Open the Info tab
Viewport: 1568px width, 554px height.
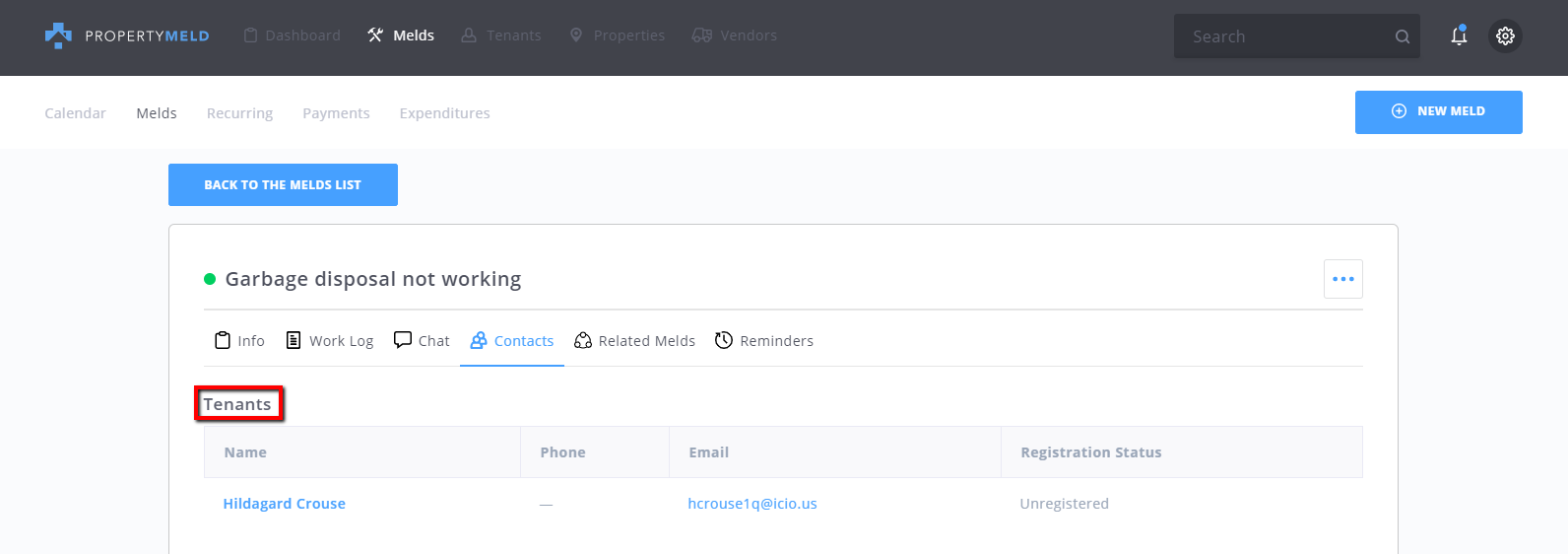(239, 340)
